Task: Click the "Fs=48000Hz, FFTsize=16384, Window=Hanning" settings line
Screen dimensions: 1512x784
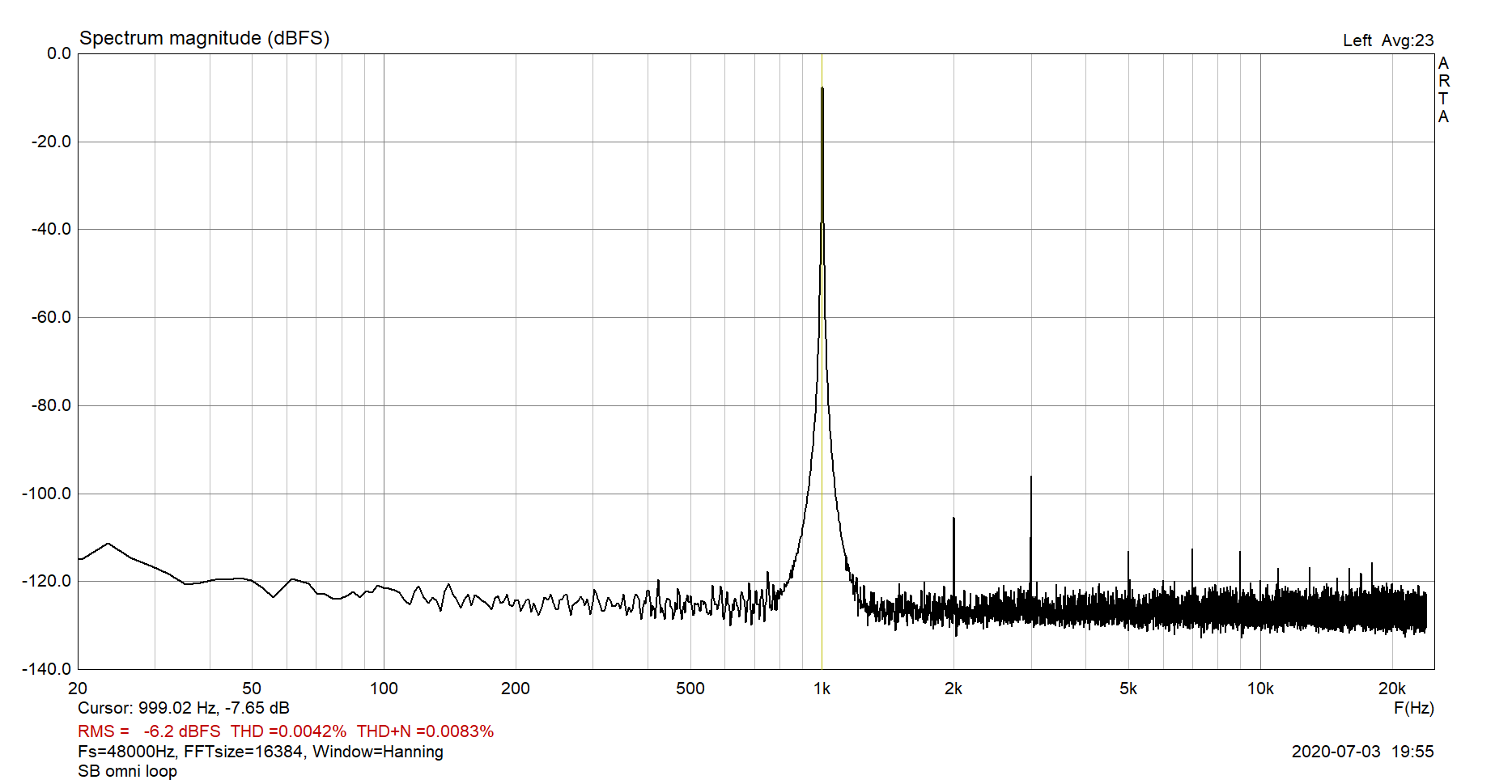Action: coord(261,752)
